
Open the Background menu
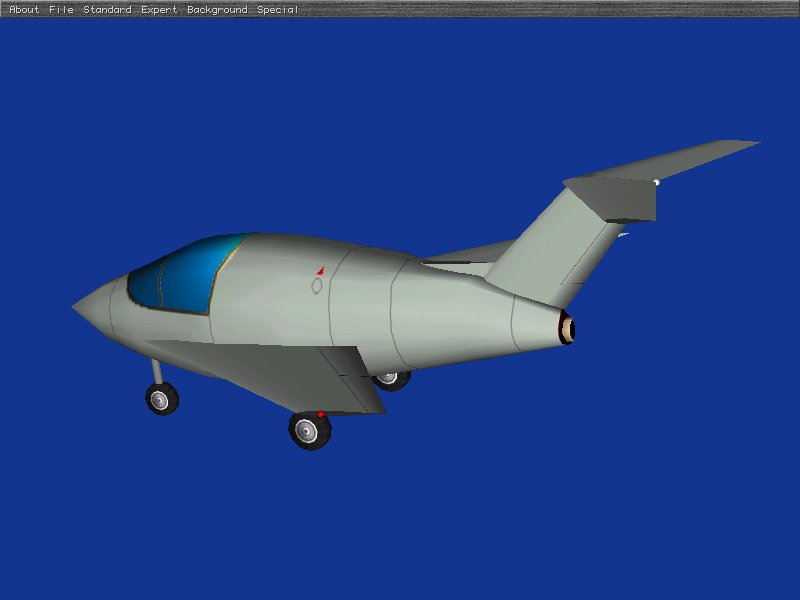click(217, 10)
